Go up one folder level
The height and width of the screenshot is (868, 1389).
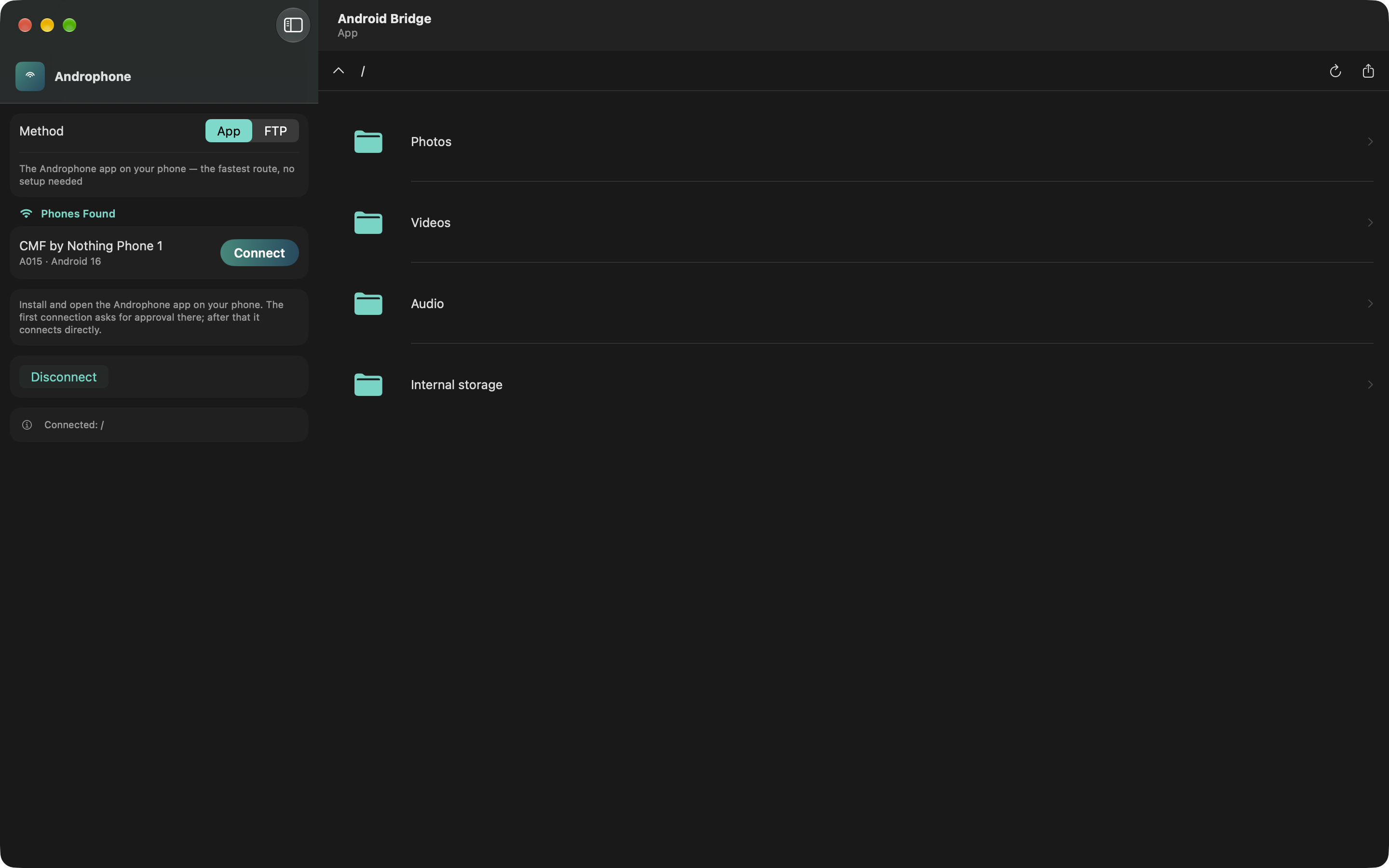coord(339,70)
